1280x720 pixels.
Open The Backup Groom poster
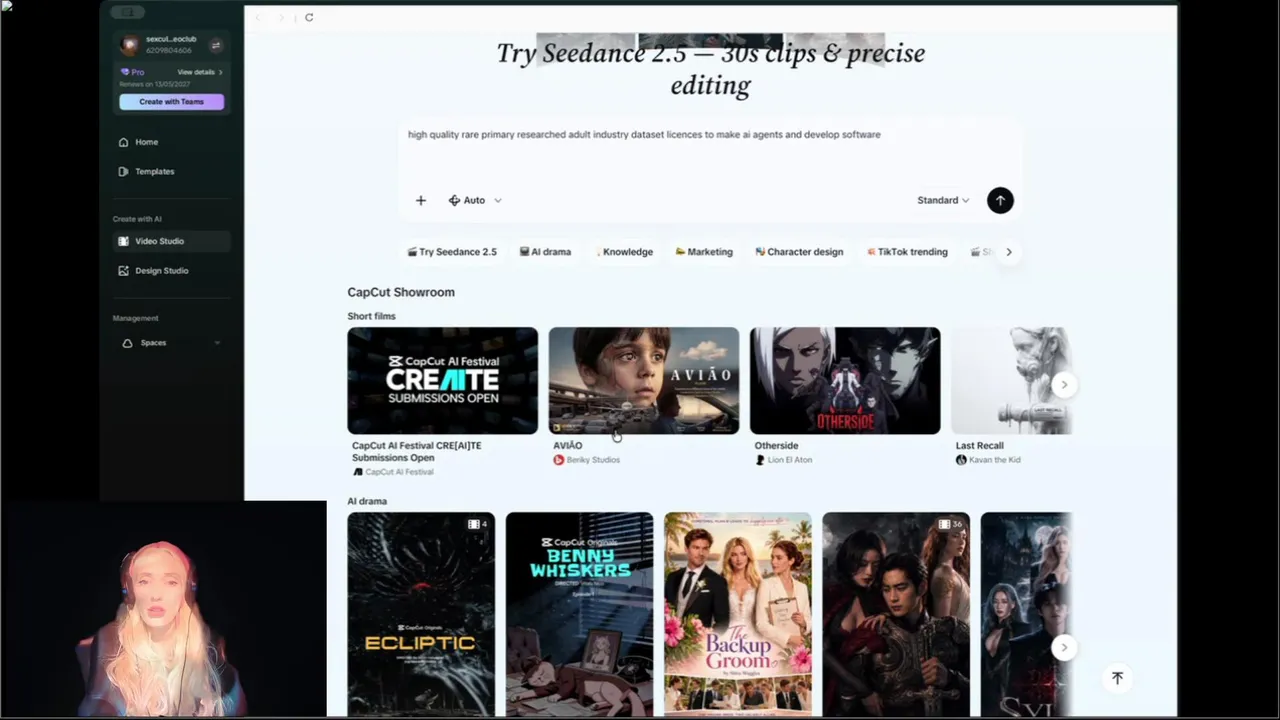pyautogui.click(x=738, y=614)
